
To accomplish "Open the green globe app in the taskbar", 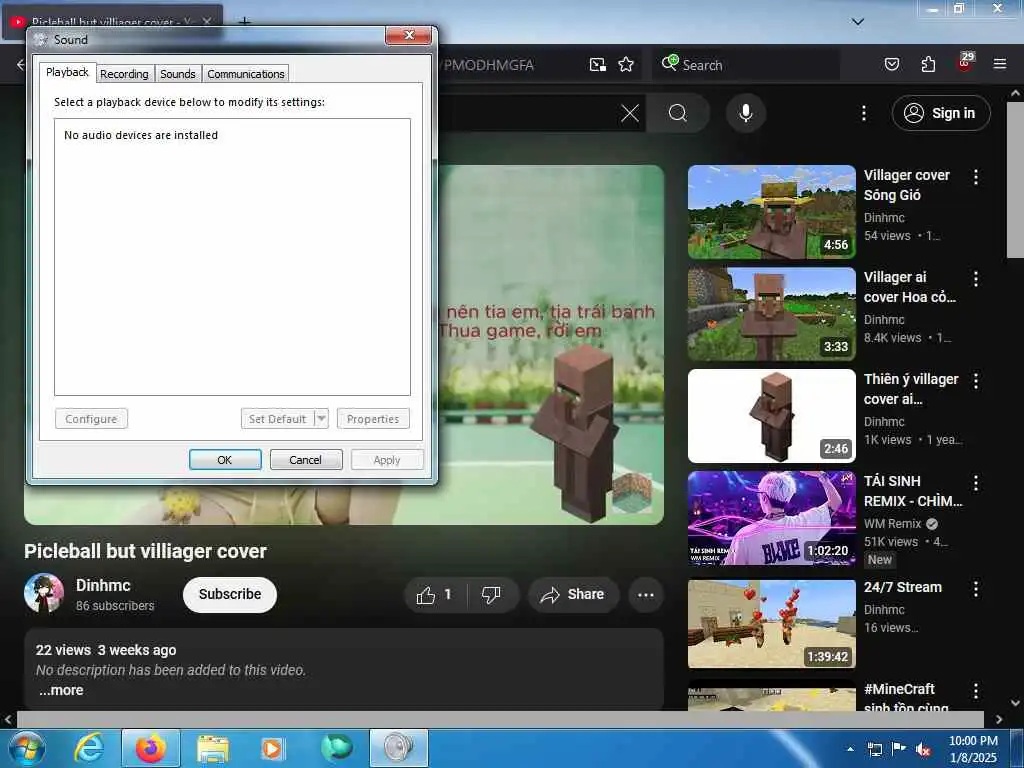I will 336,748.
